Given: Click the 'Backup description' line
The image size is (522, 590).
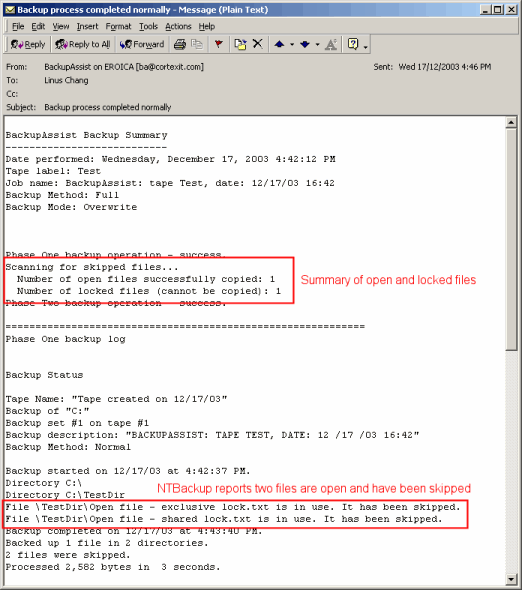Looking at the screenshot, I should [212, 435].
